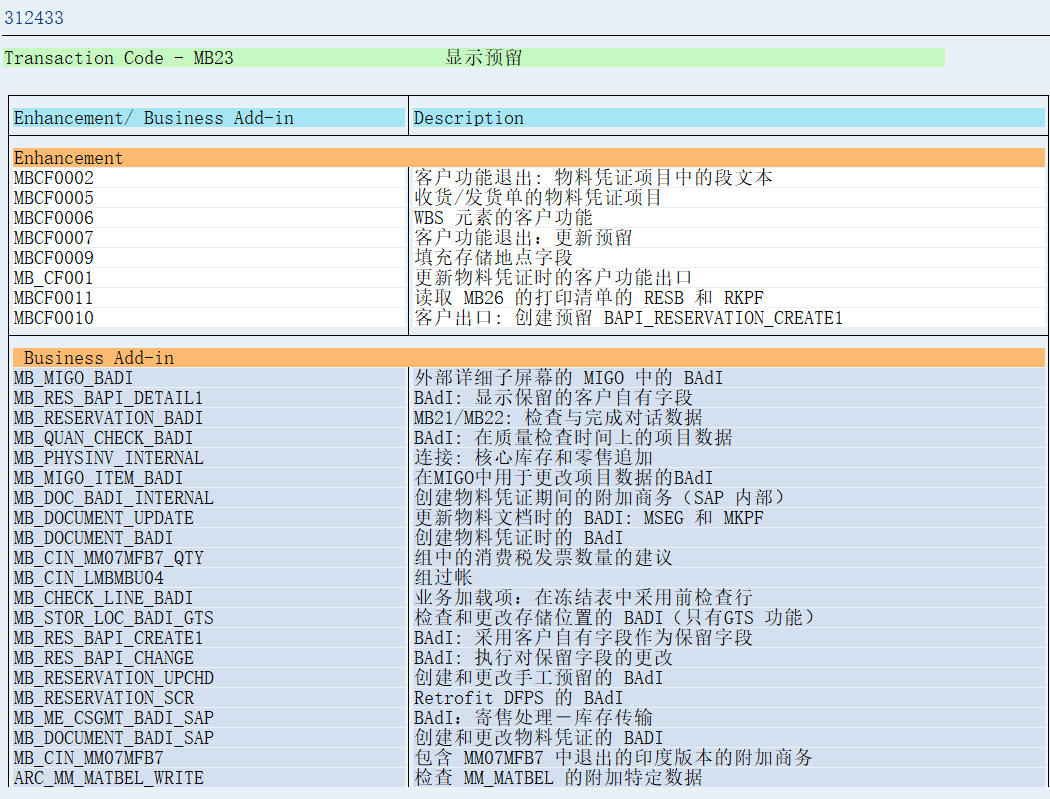Image resolution: width=1050 pixels, height=799 pixels.
Task: Select BAdI ARC_MM_MATBEL_WRITE
Action: tap(108, 778)
